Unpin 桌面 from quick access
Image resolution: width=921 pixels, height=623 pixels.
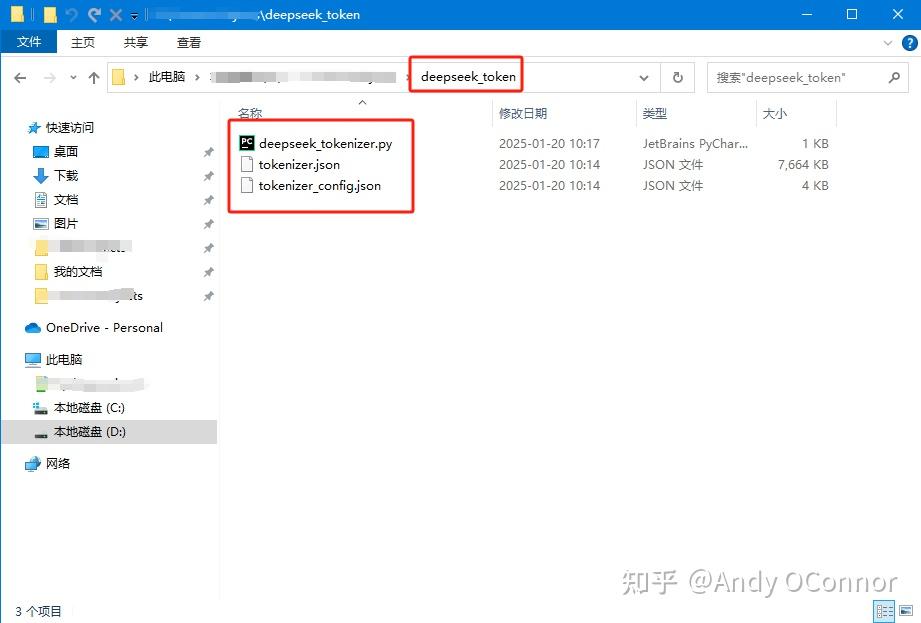tap(207, 152)
